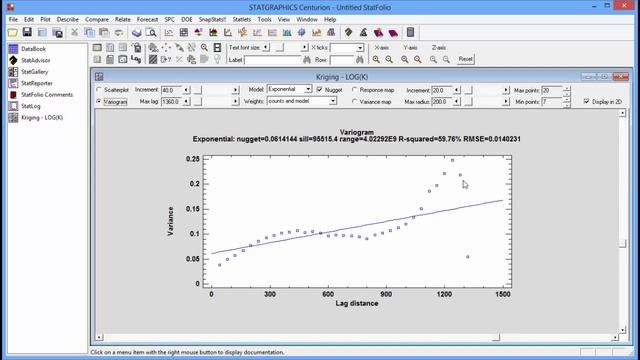The height and width of the screenshot is (360, 640).
Task: Click the Copy icon in main toolbar
Action: click(x=89, y=33)
